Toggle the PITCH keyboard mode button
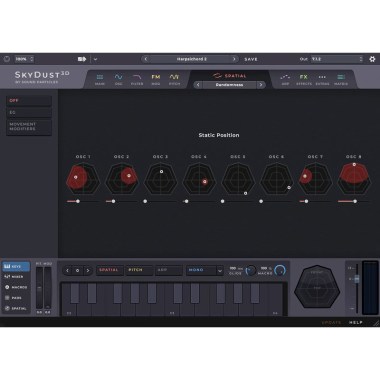The image size is (380, 380). click(139, 270)
